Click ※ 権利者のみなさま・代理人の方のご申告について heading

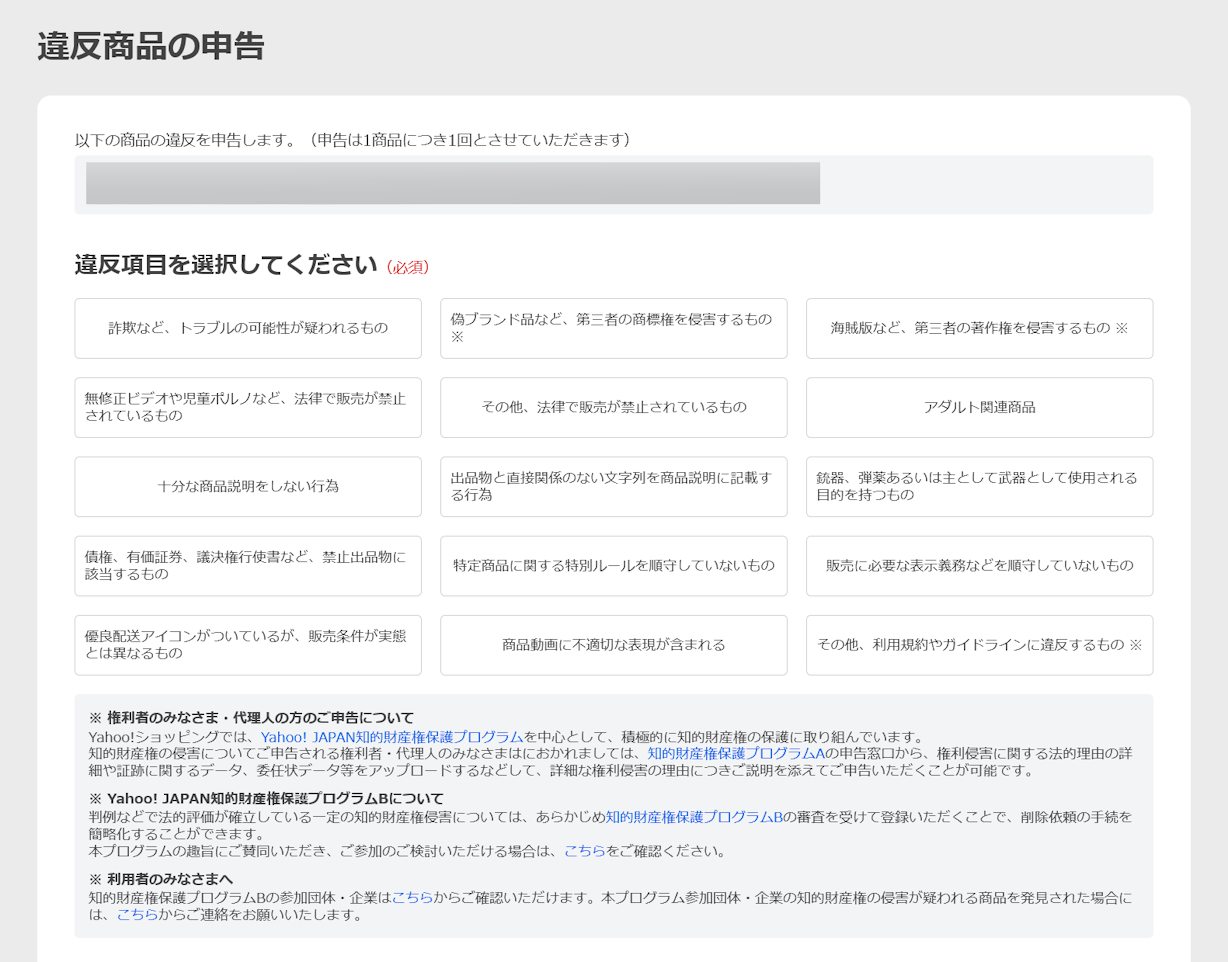click(x=251, y=718)
